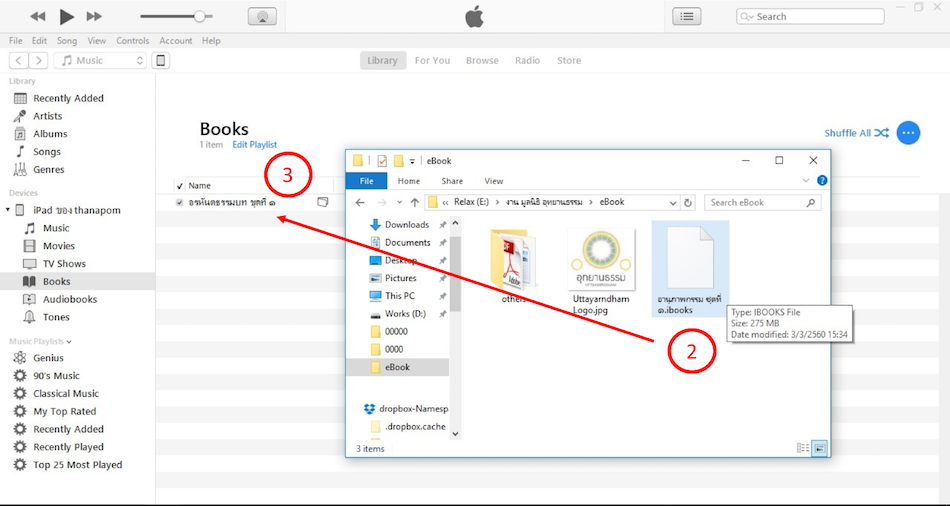Click the Explorer Up one level arrow
This screenshot has height=506, width=950.
coord(414,202)
